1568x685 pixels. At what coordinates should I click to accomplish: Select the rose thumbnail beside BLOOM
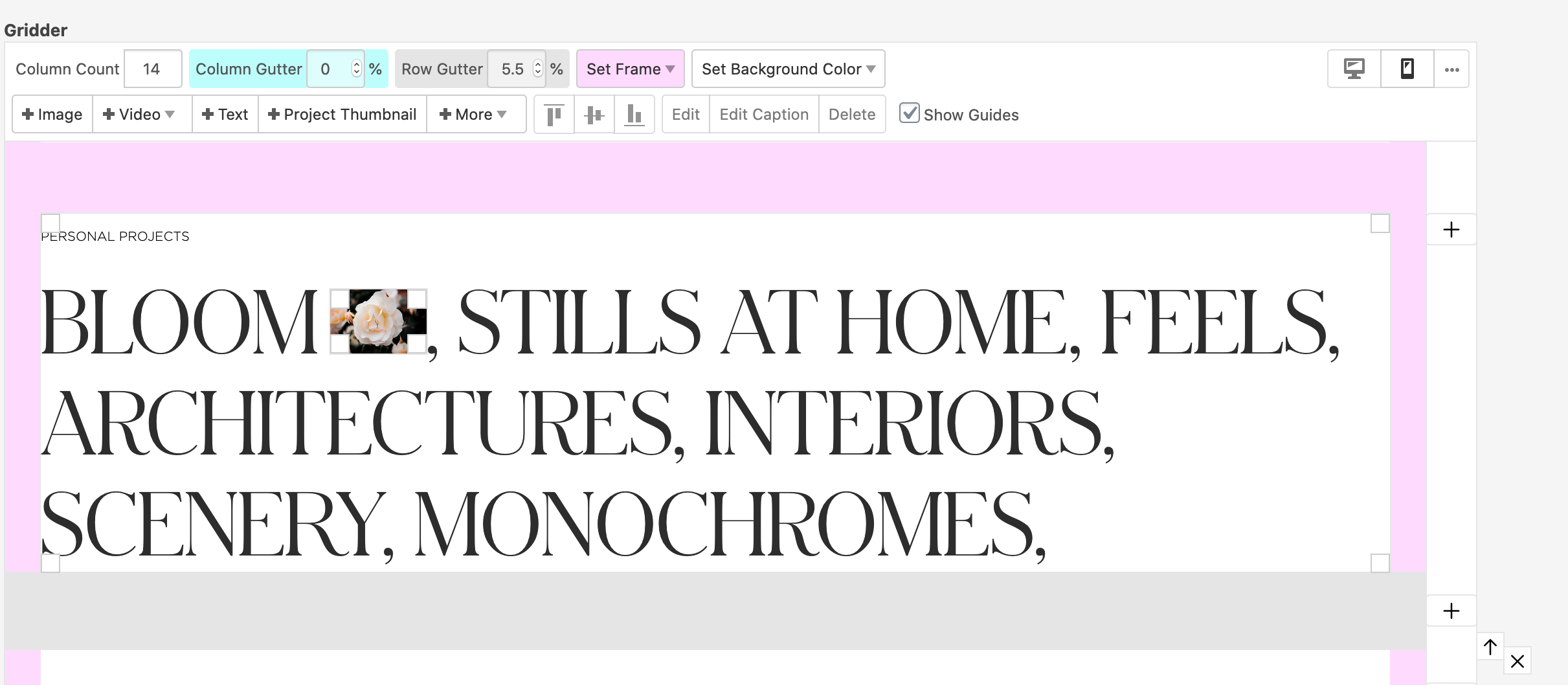(379, 321)
